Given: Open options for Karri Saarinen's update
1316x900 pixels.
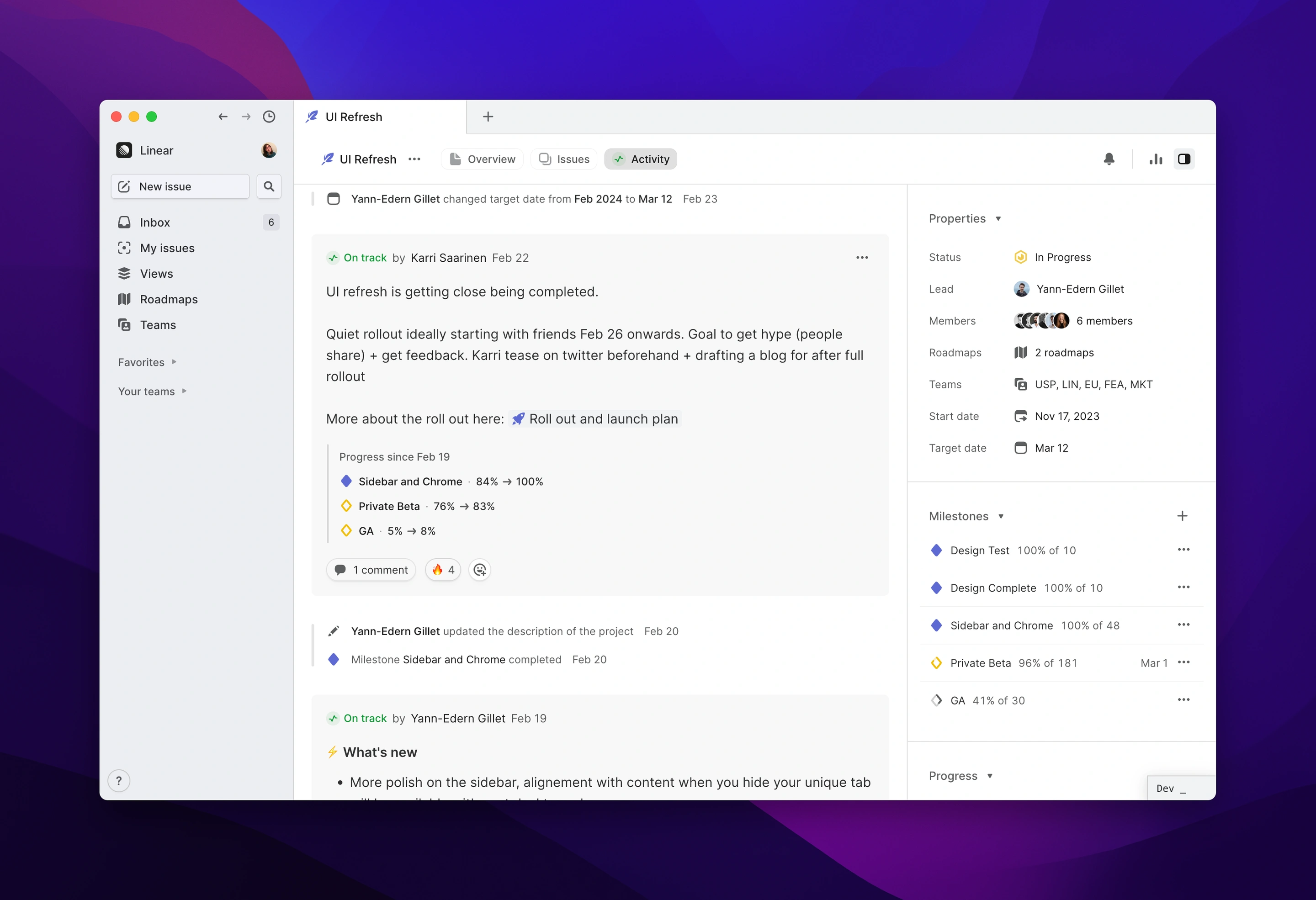Looking at the screenshot, I should click(862, 258).
